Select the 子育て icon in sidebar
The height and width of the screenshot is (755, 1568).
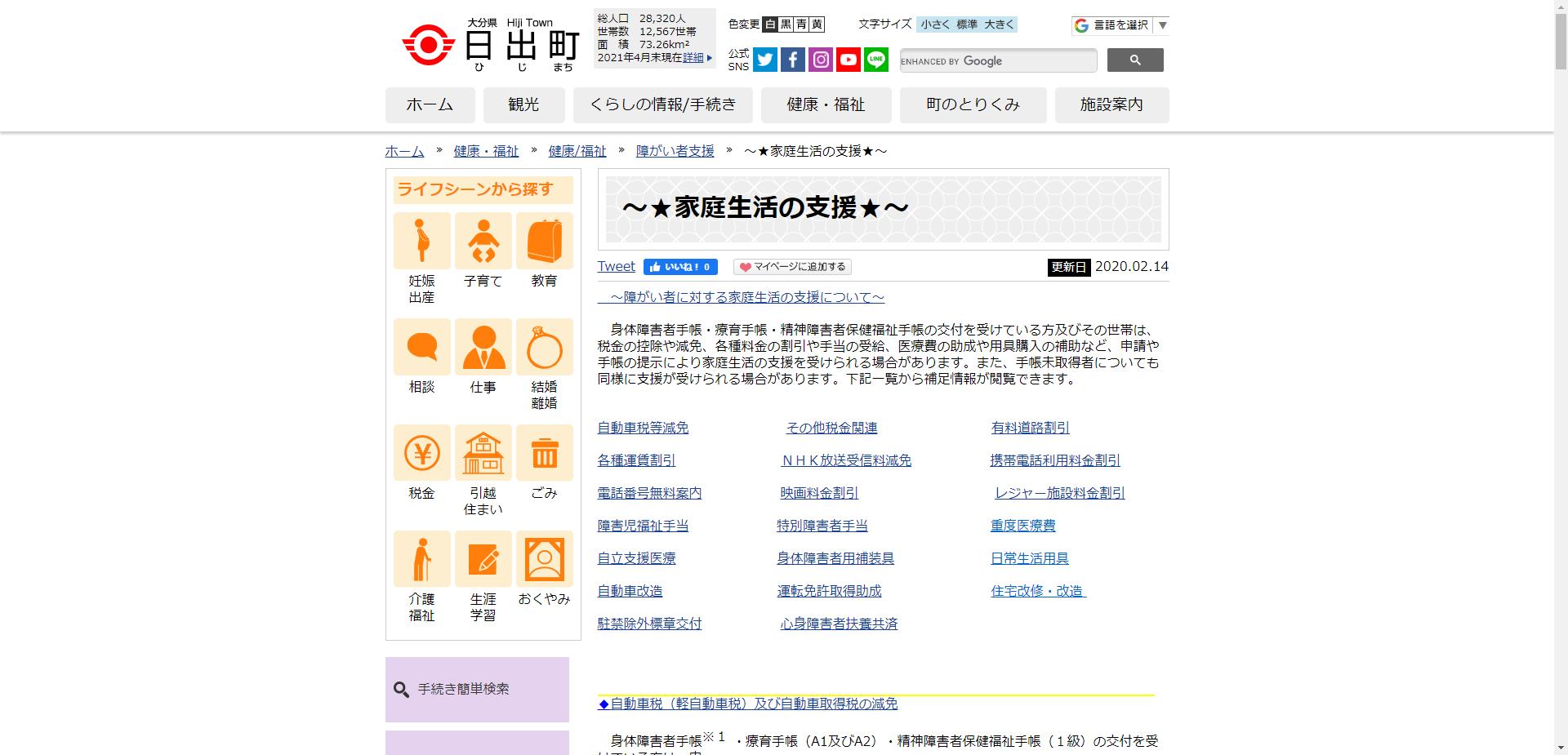483,241
